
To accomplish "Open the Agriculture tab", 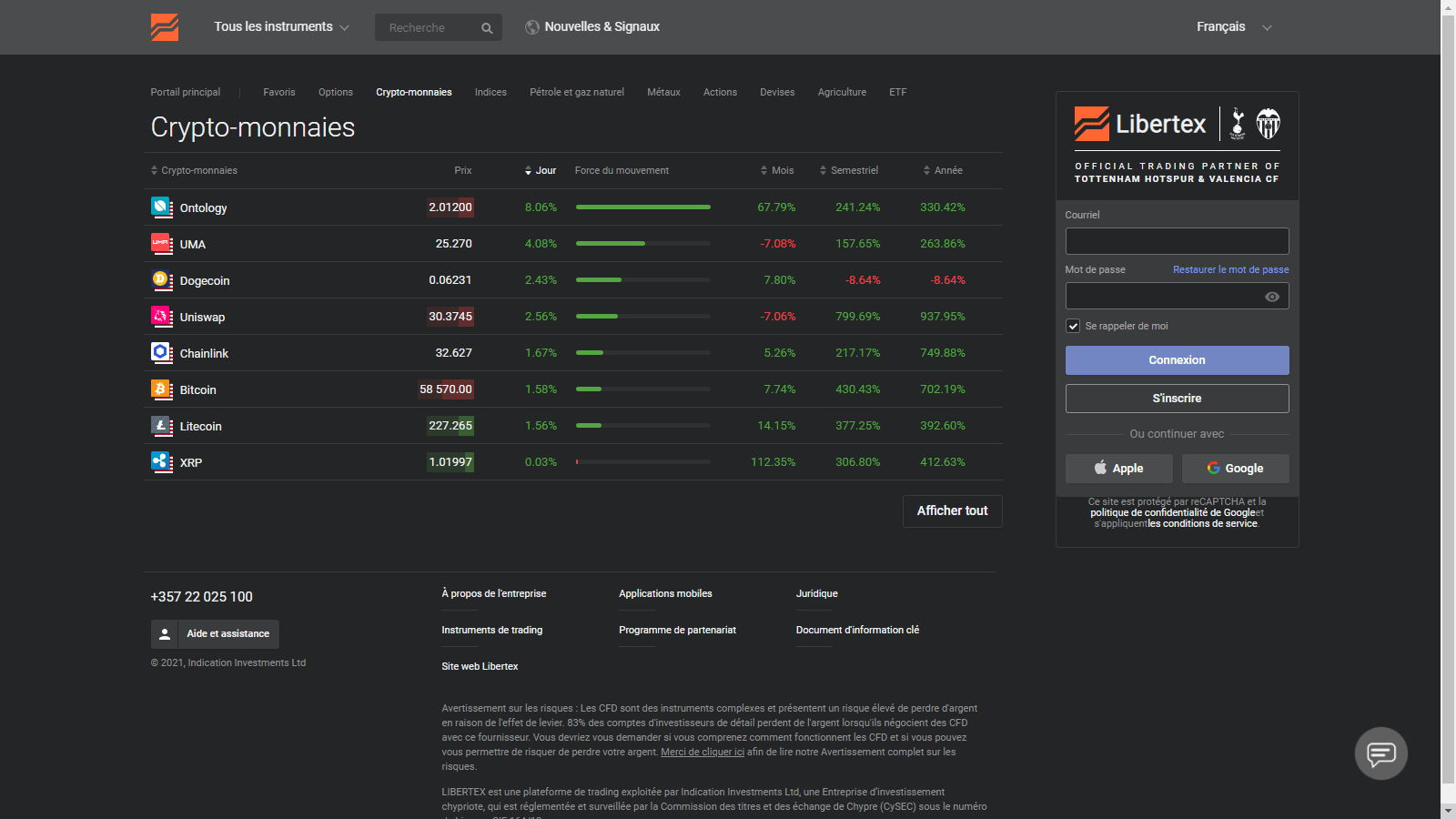I will [842, 92].
